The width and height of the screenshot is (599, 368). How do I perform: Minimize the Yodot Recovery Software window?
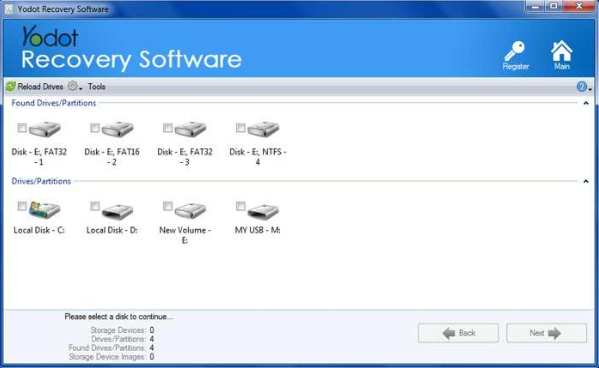pos(536,6)
